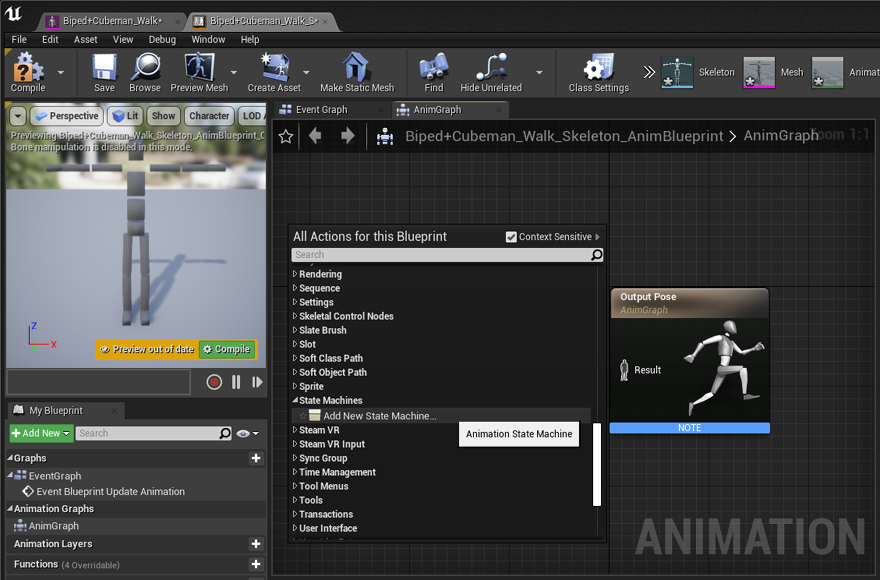Click the AnimGraph breadcrumb link

[781, 136]
